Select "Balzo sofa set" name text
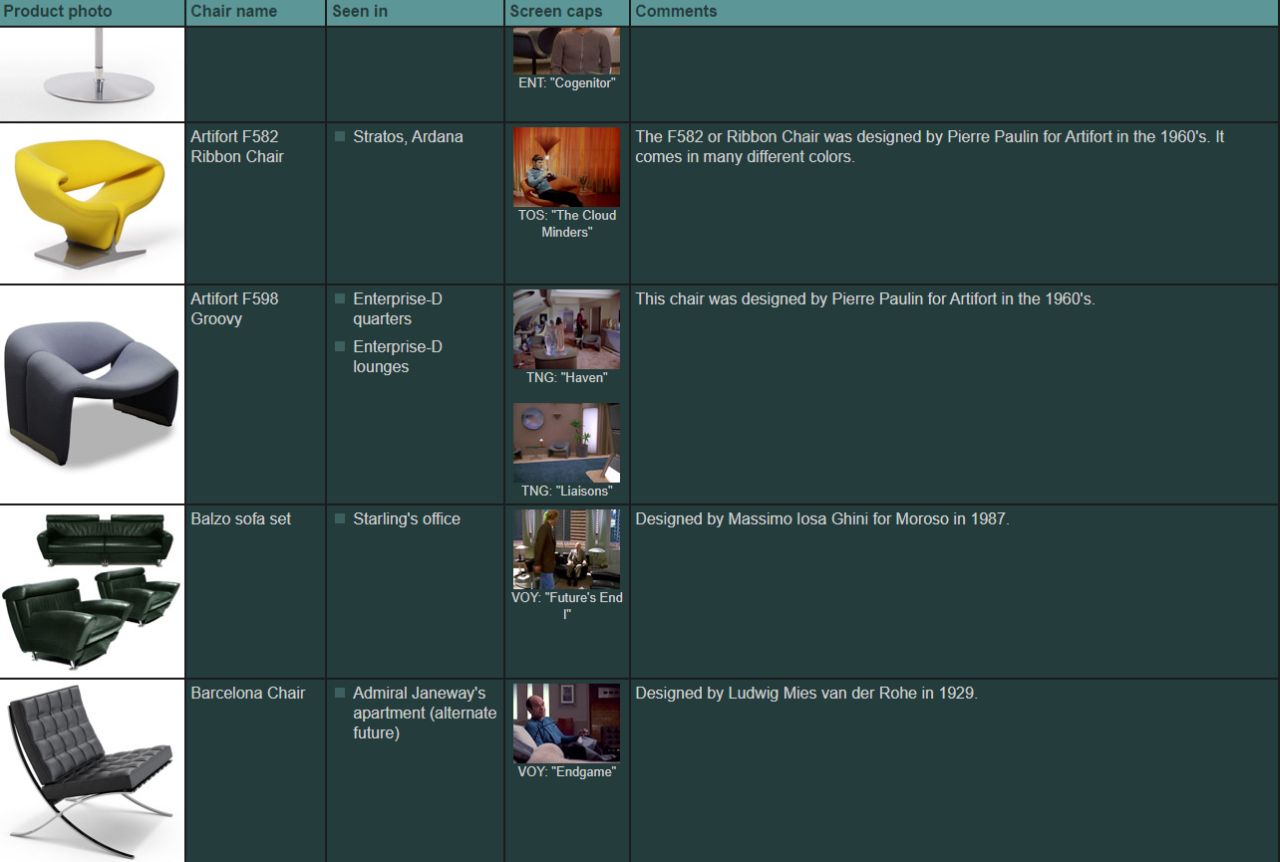 coord(241,519)
